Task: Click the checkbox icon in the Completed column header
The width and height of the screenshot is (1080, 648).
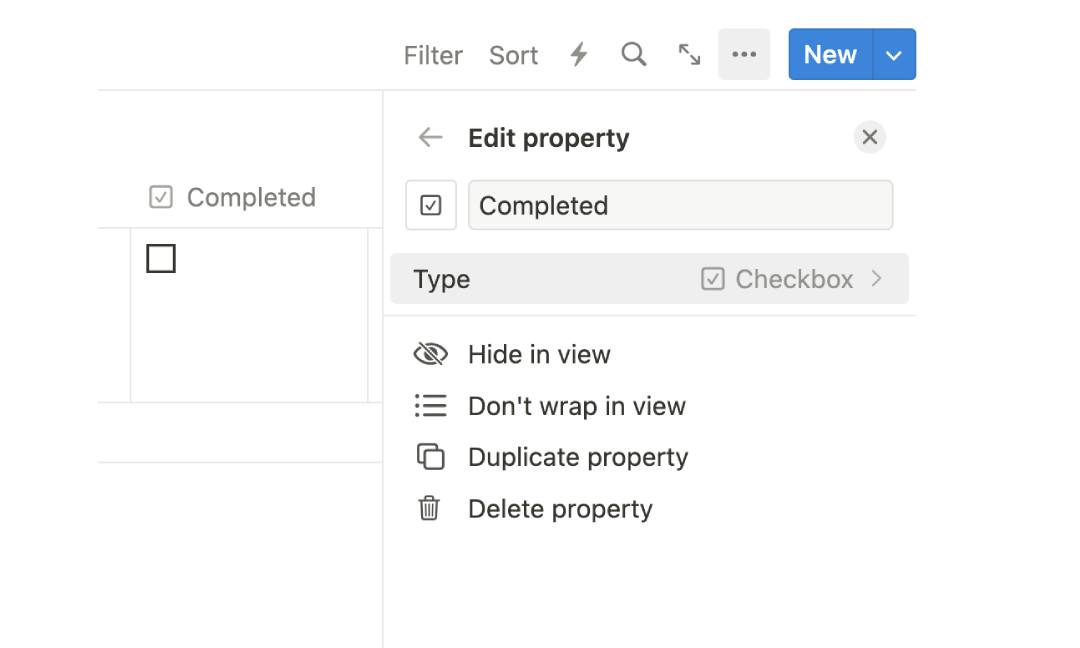Action: coord(160,197)
